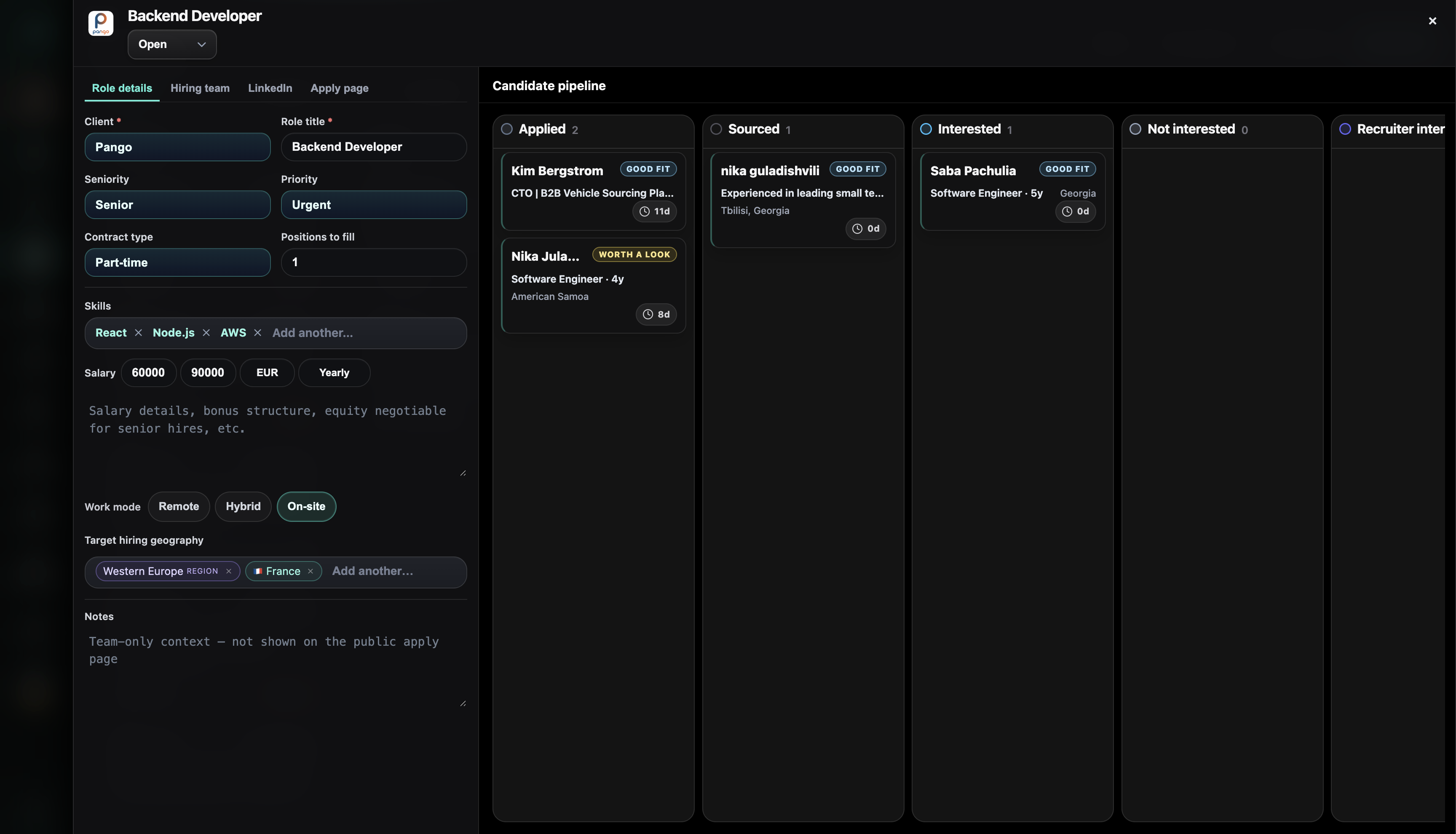Switch to the Hiring team tab
Screen dimensions: 1456x834
pyautogui.click(x=200, y=88)
